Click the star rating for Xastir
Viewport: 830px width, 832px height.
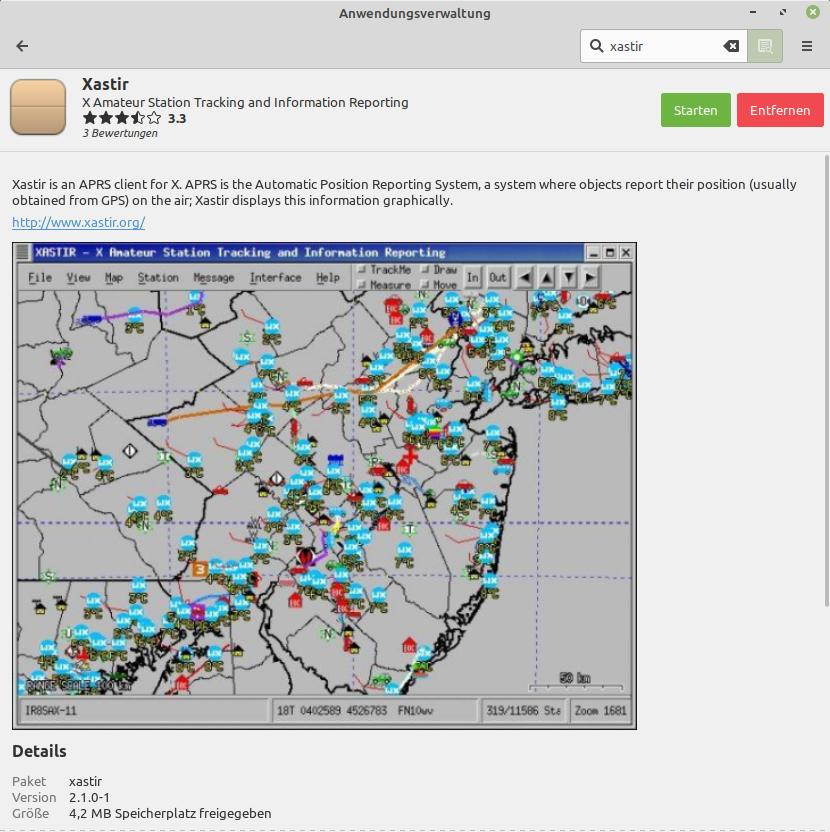122,118
